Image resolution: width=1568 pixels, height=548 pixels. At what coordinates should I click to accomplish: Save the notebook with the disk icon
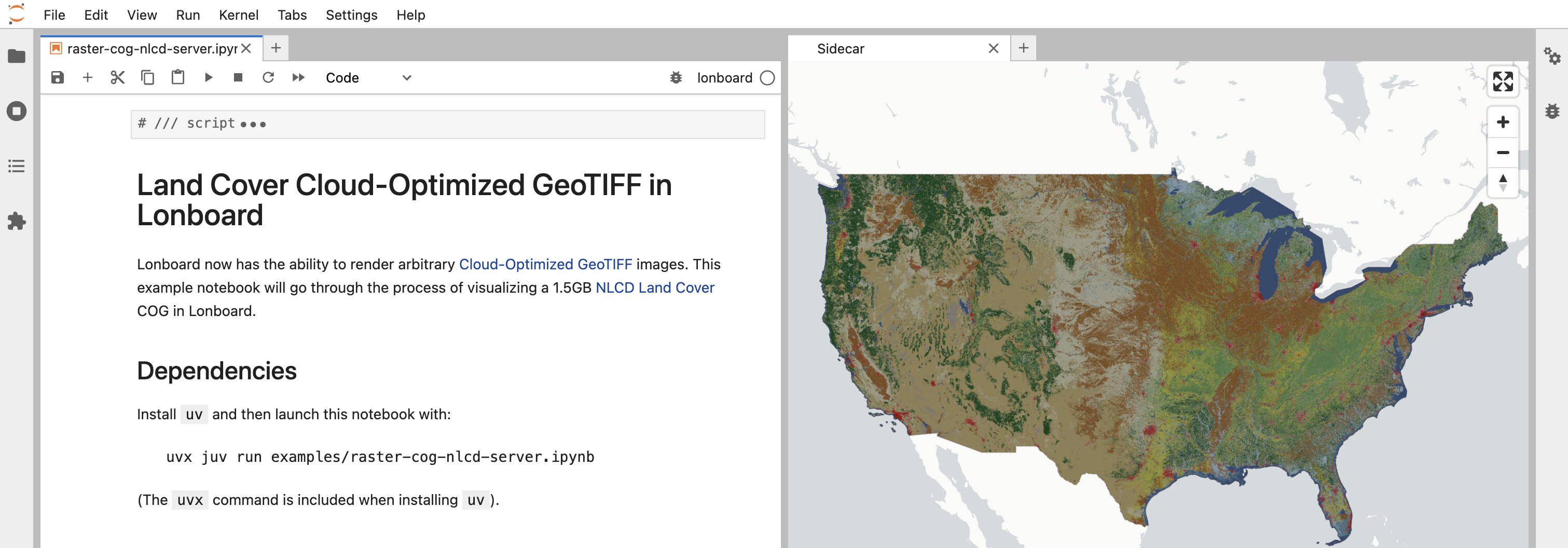[x=57, y=77]
